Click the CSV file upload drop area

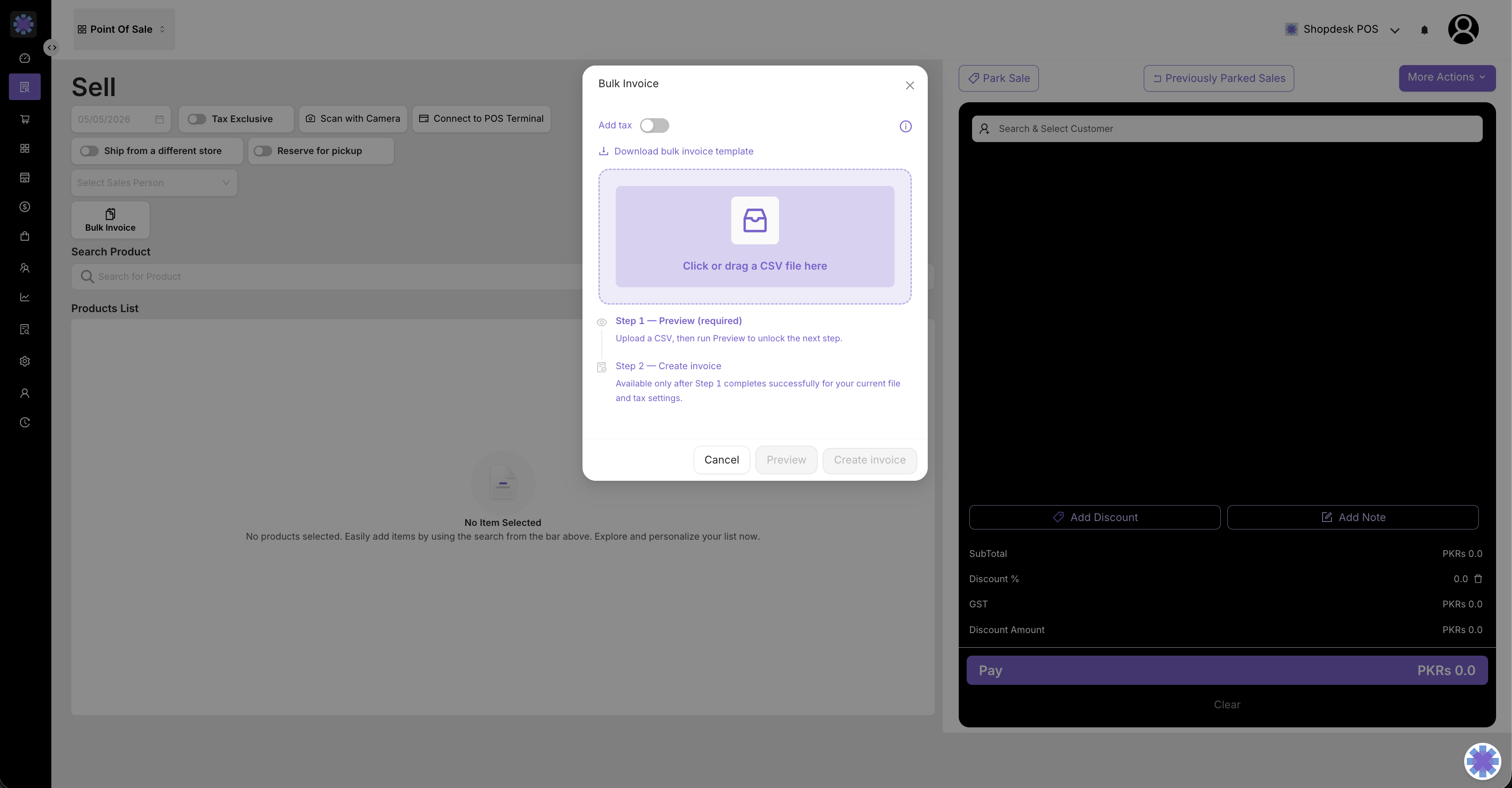[x=755, y=237]
